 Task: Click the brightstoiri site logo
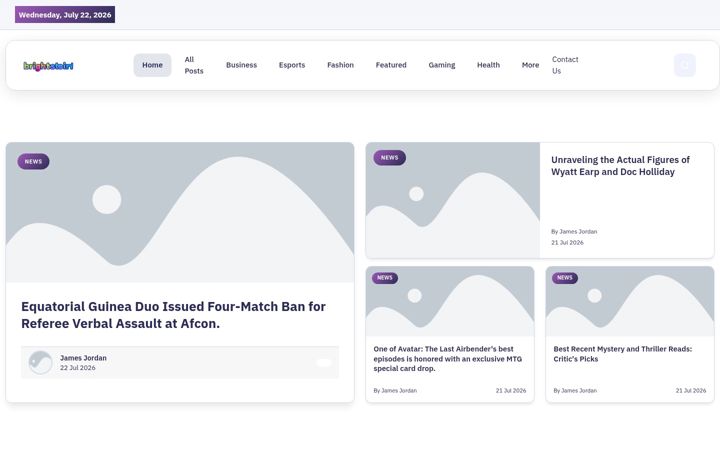pos(48,66)
